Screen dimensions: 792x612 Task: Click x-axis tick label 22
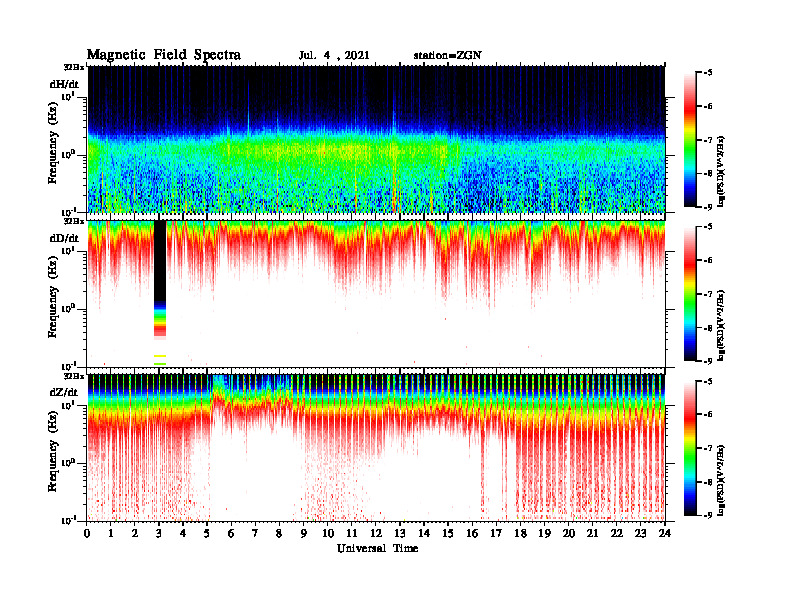[x=616, y=534]
